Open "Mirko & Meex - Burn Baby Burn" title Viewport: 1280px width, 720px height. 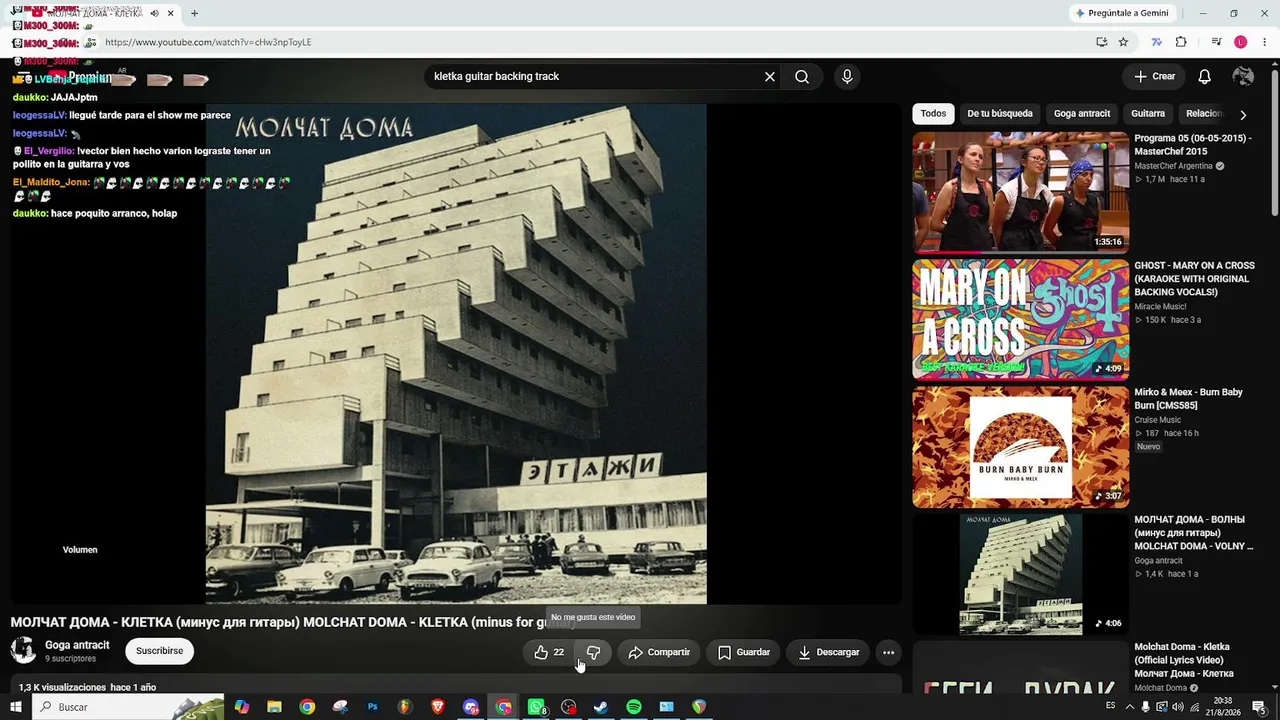[1188, 399]
